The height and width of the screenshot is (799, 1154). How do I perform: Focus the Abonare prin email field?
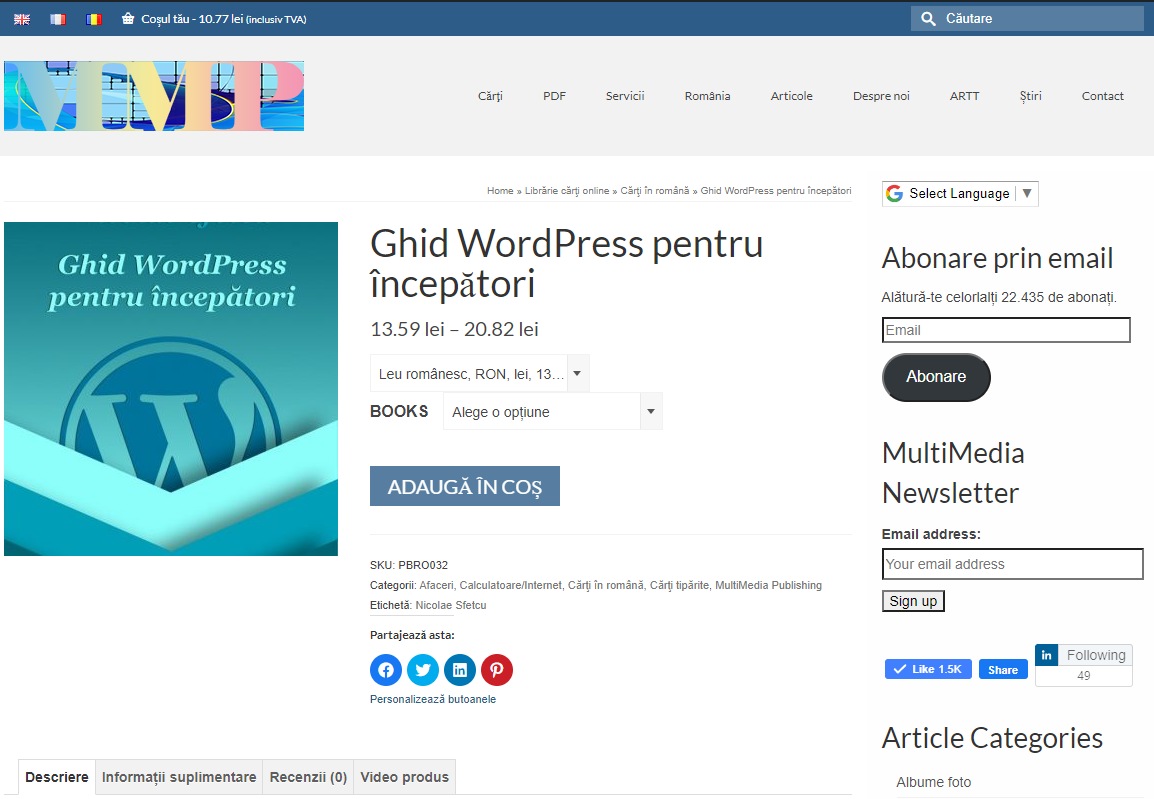click(1006, 330)
